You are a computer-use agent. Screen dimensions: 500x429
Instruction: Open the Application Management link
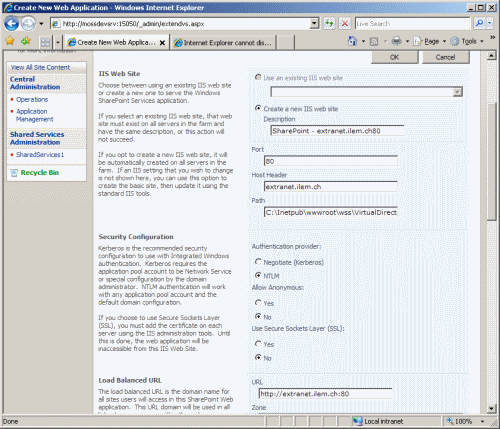click(x=34, y=115)
